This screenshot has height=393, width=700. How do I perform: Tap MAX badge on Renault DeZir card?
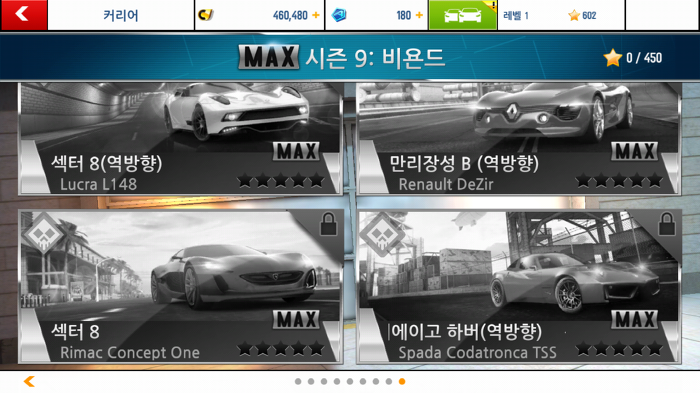tap(634, 151)
